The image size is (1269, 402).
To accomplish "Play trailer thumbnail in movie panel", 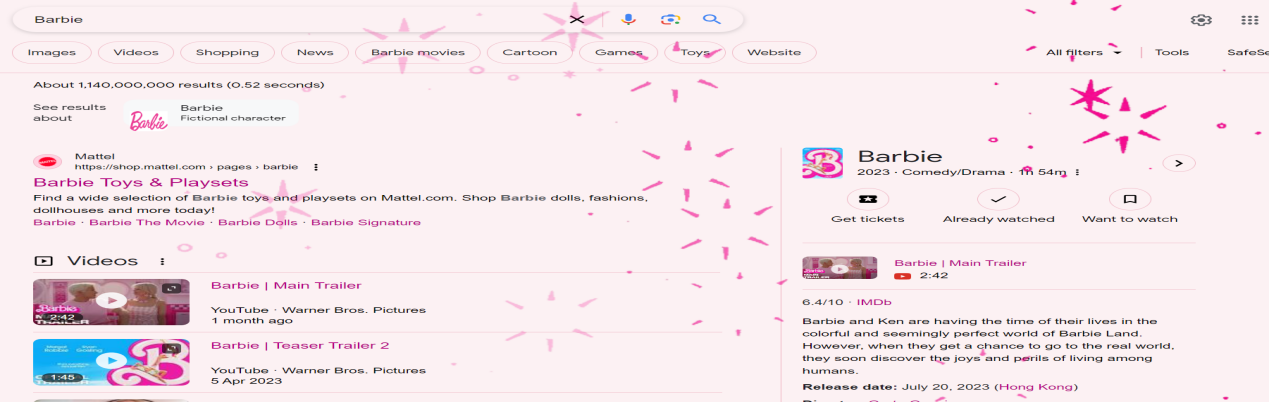I will click(x=840, y=268).
